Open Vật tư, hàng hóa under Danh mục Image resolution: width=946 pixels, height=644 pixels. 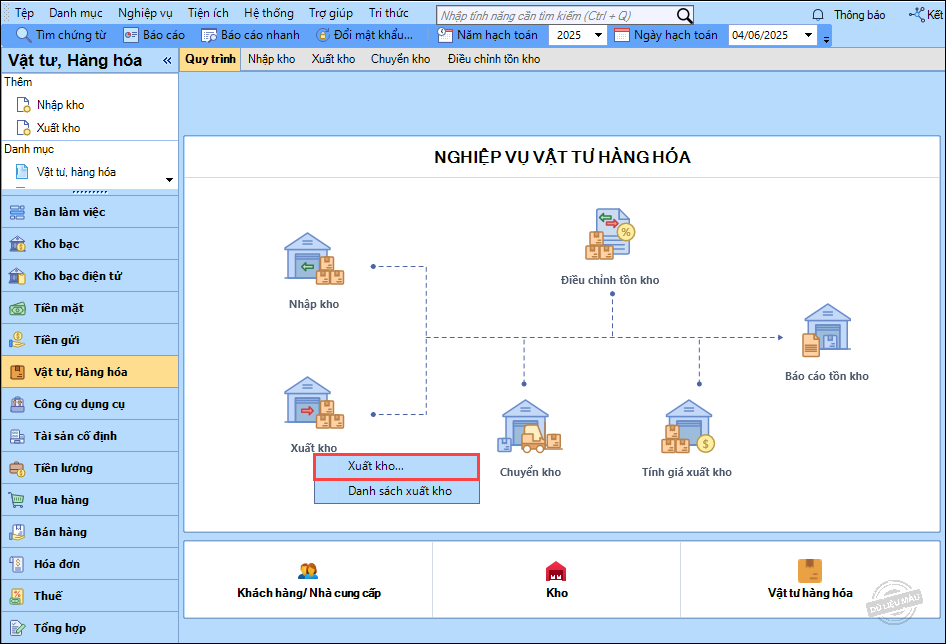point(76,172)
